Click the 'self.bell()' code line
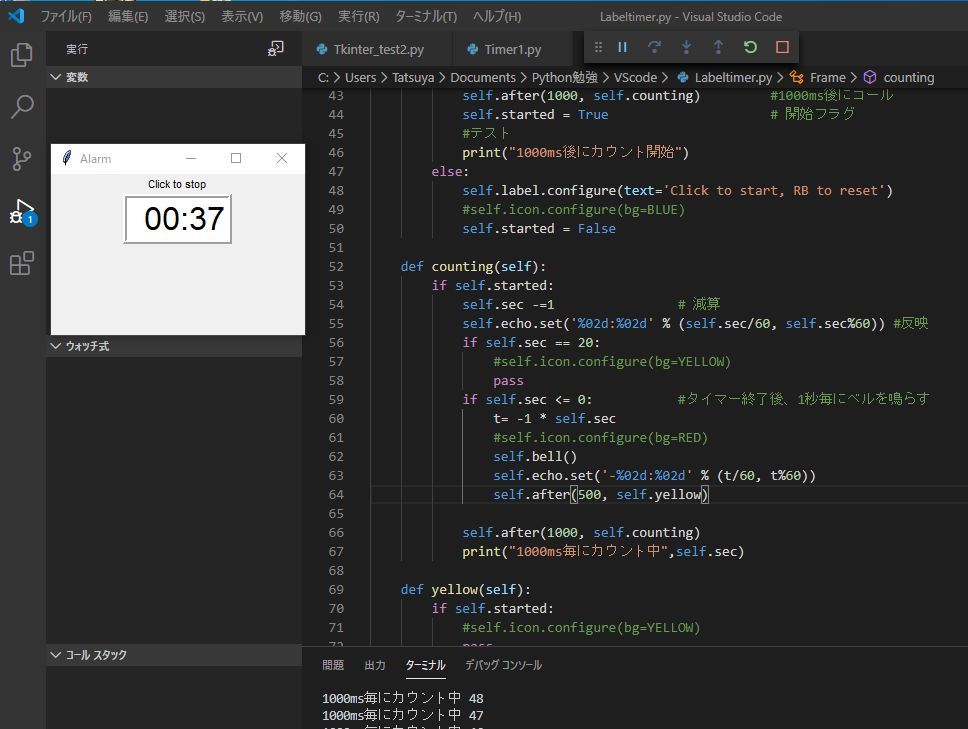Viewport: 968px width, 729px height. (x=535, y=457)
